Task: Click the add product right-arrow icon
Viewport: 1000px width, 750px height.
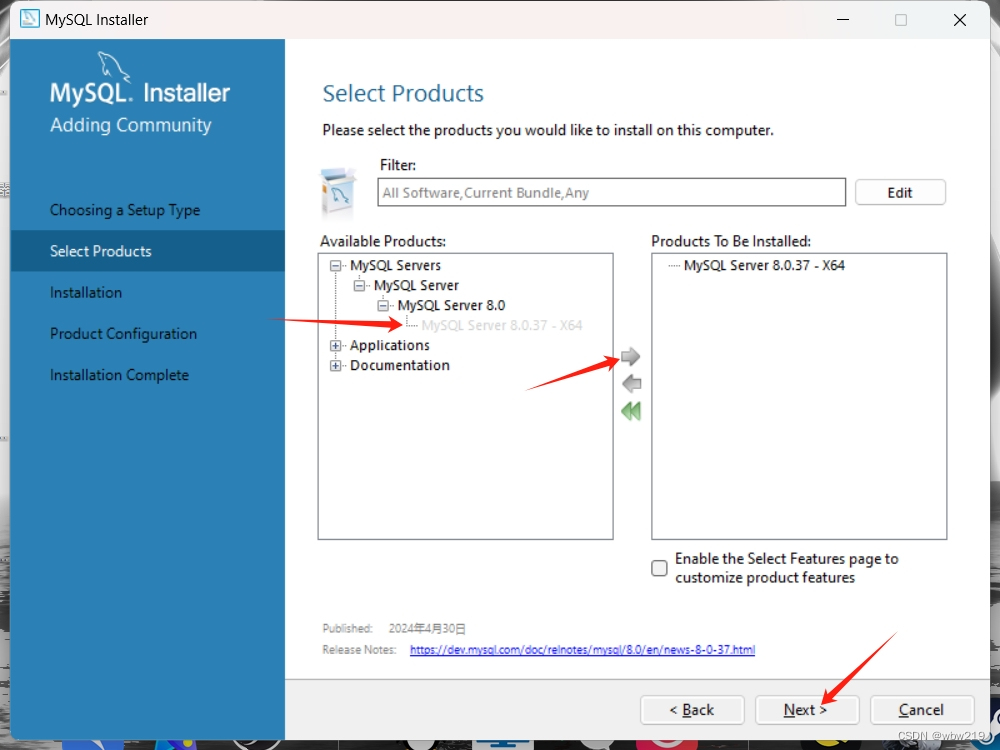Action: (630, 356)
